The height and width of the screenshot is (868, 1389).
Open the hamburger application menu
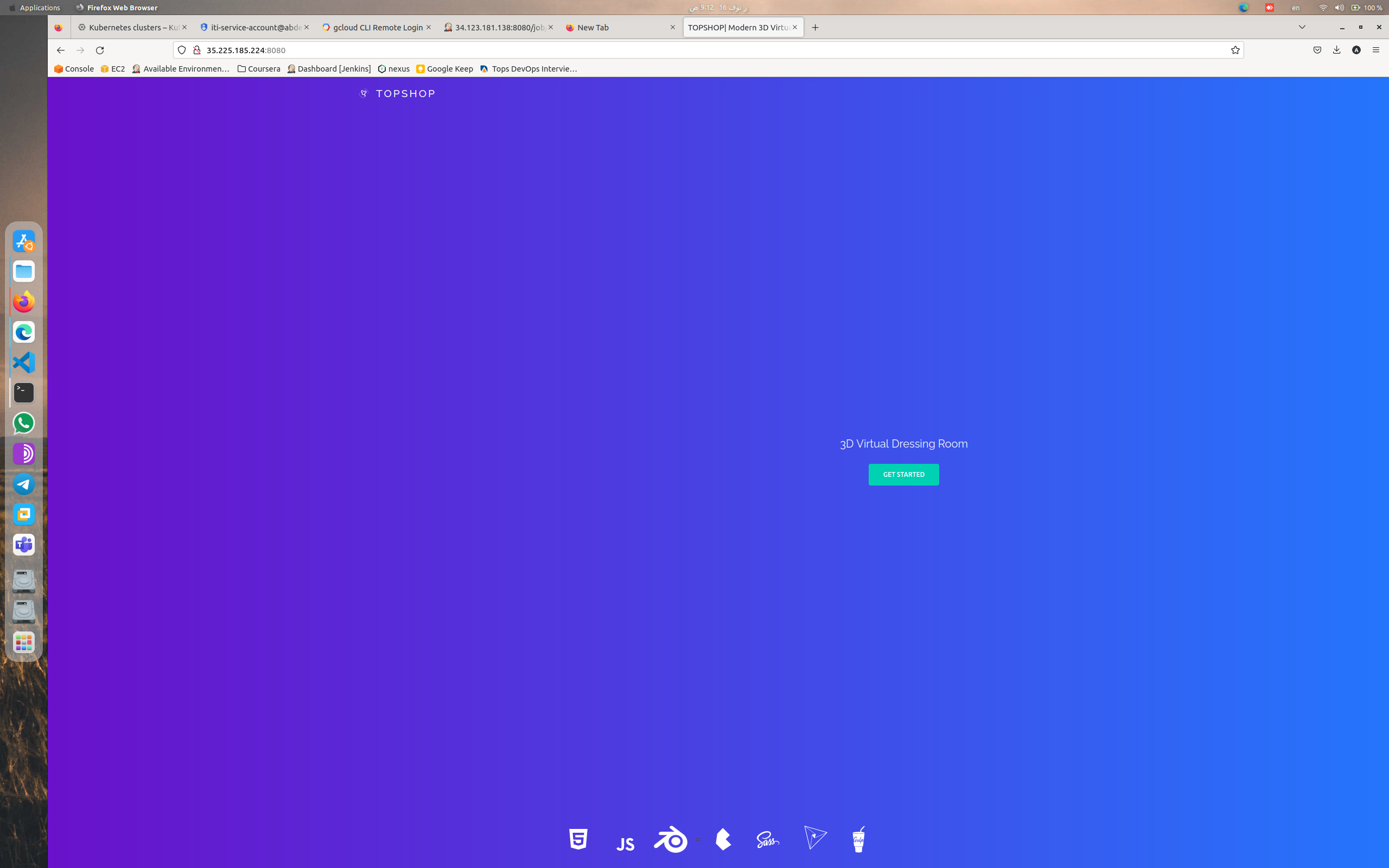(x=1377, y=50)
